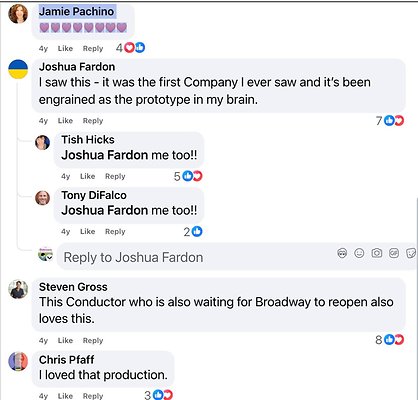View reactions on Chris Pfaff's comment
Viewport: 418px width, 400px height.
point(158,395)
